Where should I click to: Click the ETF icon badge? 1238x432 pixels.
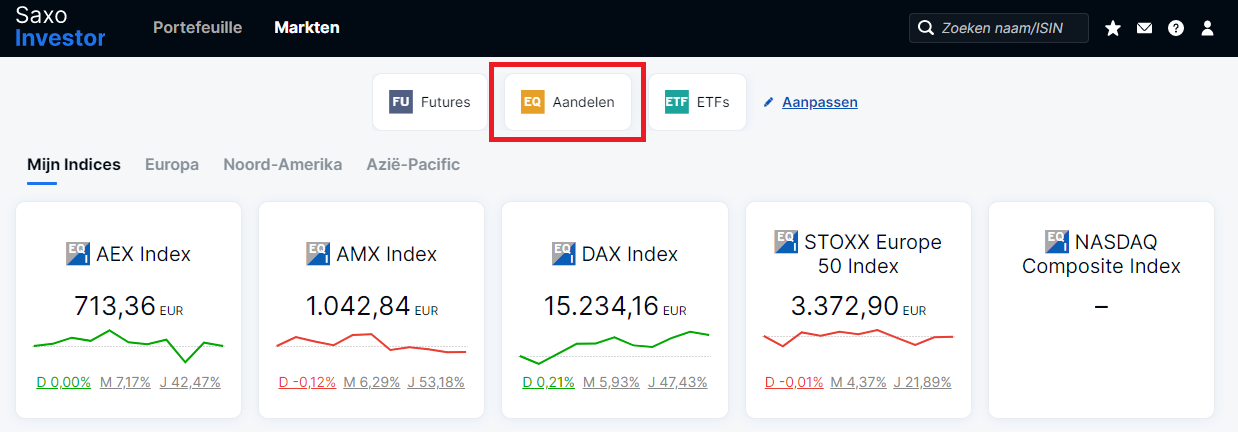(x=677, y=102)
